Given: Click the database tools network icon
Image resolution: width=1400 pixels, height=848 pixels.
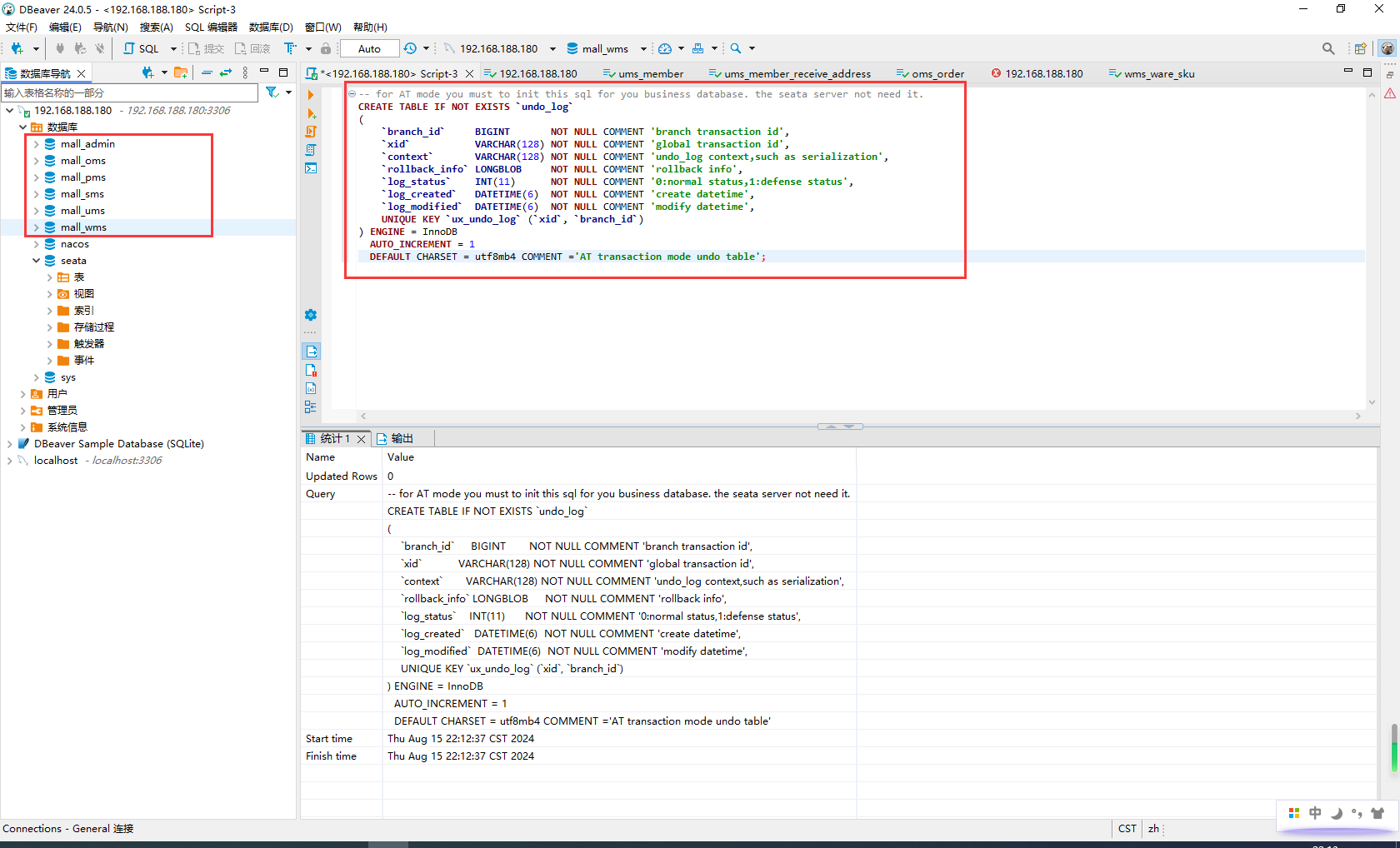Looking at the screenshot, I should point(698,48).
